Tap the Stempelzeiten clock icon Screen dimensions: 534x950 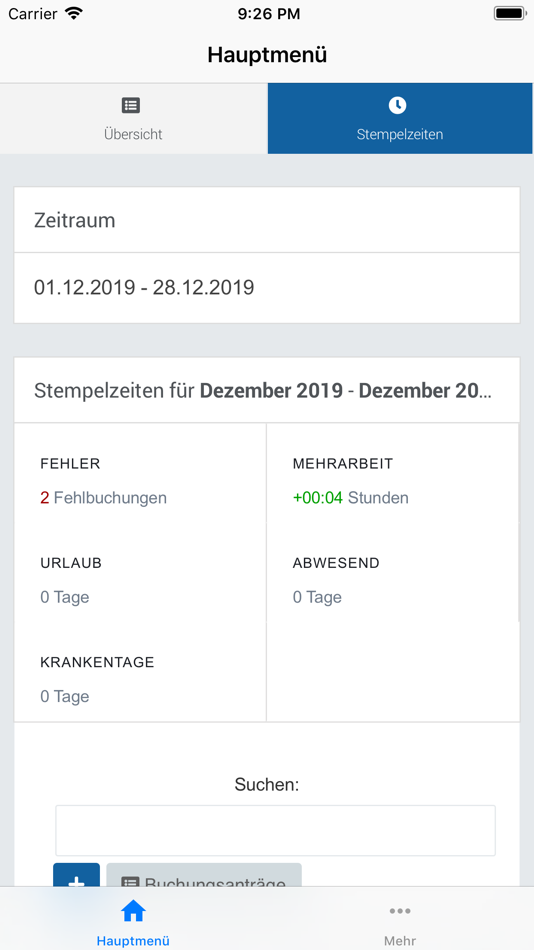397,105
